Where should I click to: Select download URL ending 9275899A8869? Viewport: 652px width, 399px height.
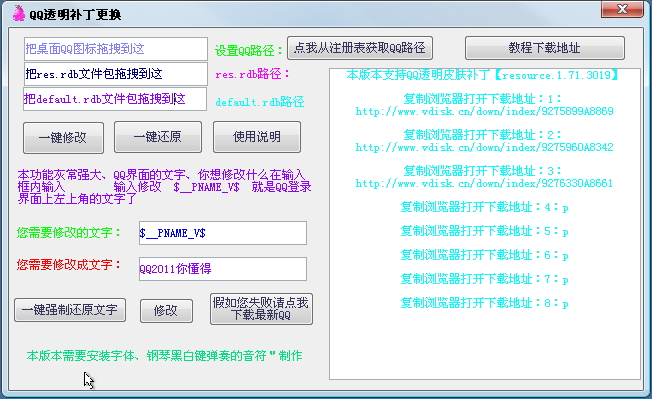[484, 111]
